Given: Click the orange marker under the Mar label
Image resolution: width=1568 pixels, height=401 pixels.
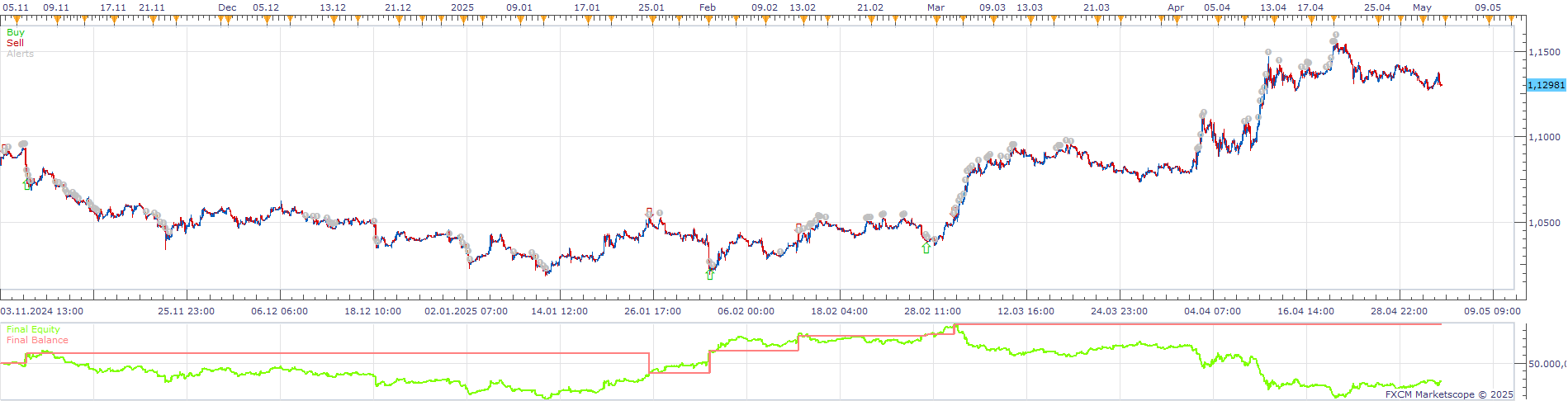Looking at the screenshot, I should point(937,19).
